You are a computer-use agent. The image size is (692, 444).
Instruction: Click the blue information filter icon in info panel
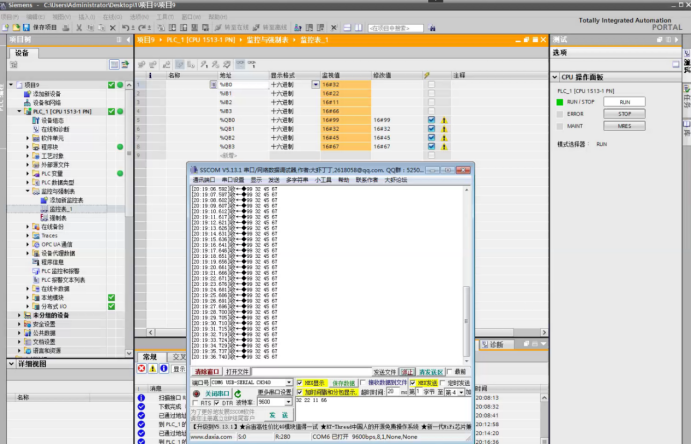click(x=164, y=368)
